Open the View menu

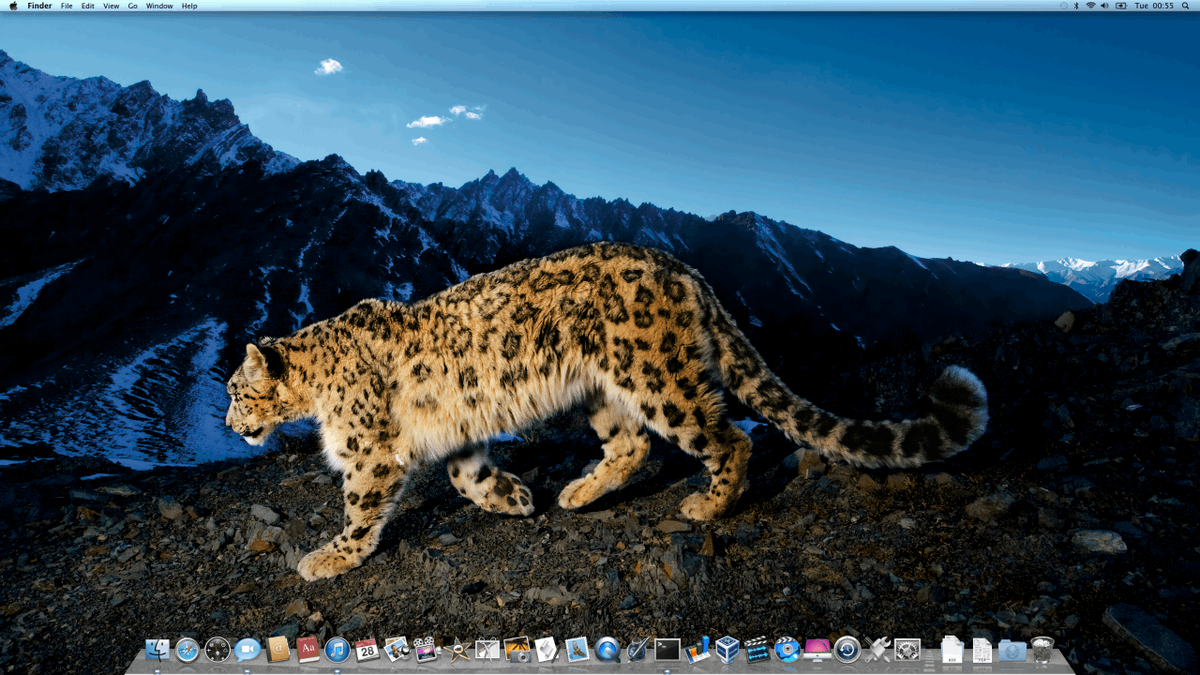[111, 6]
